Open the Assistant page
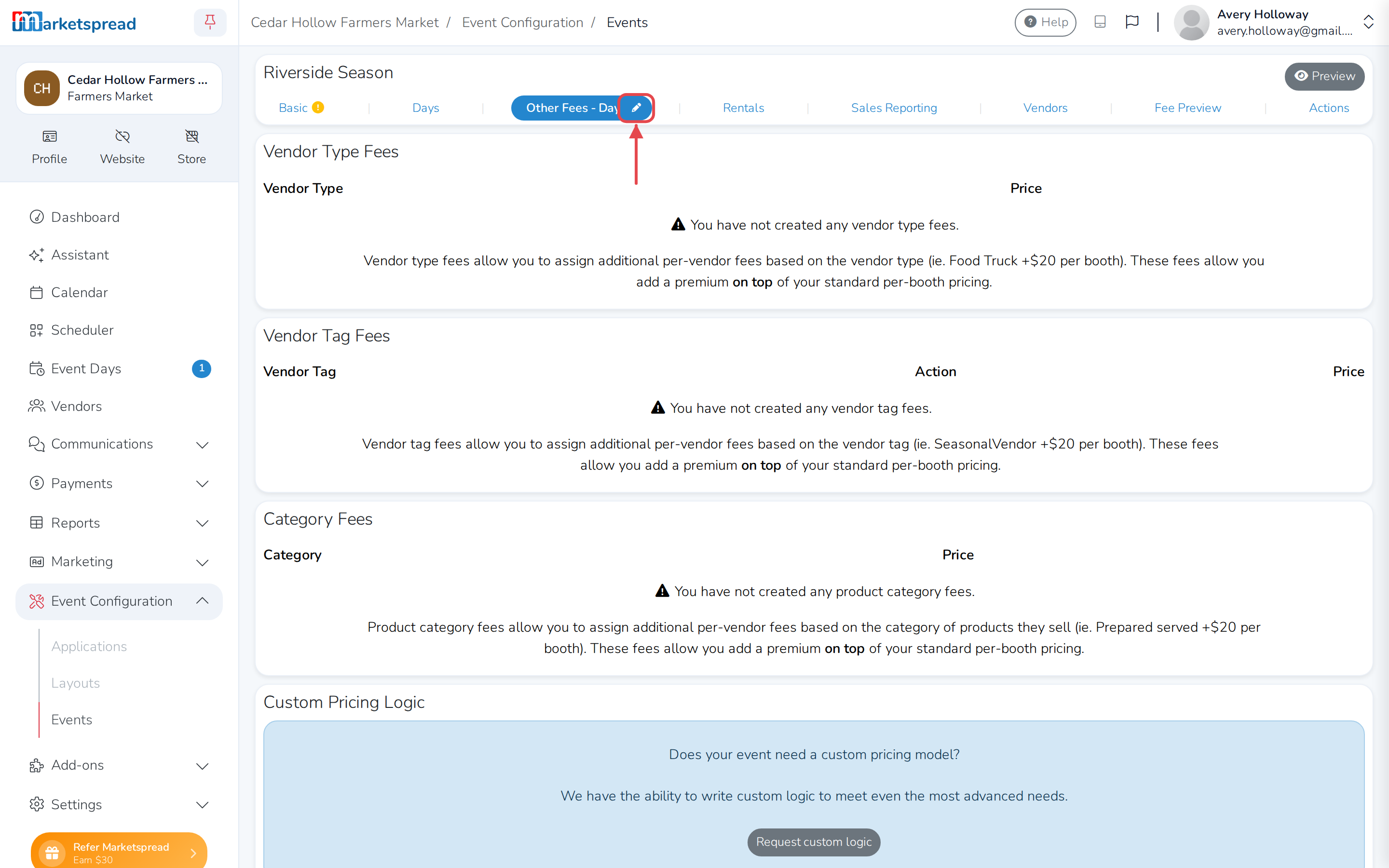 (x=119, y=255)
